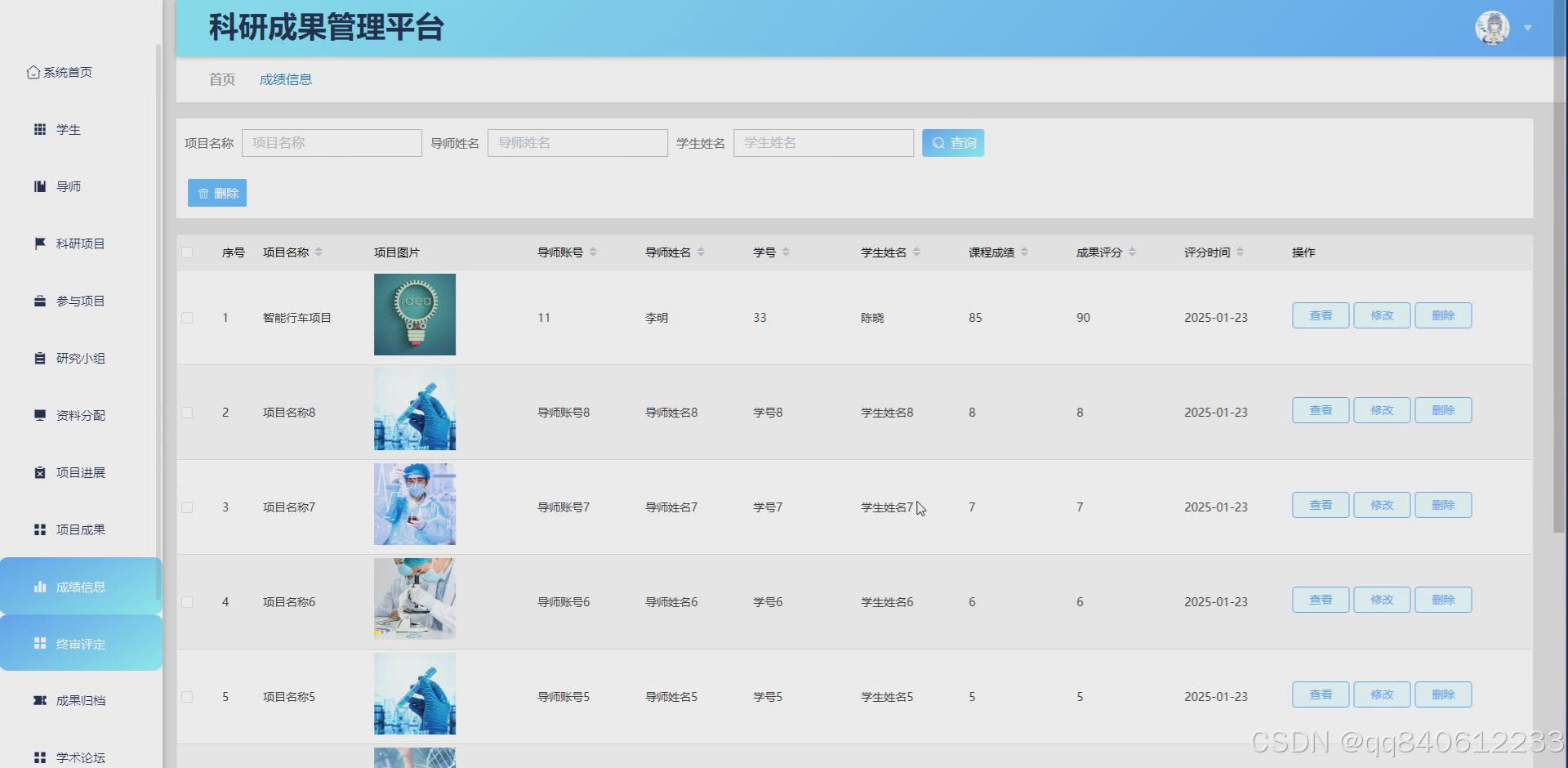Open the user dropdown arrow beside the avatar
The width and height of the screenshot is (1568, 768).
tap(1527, 28)
